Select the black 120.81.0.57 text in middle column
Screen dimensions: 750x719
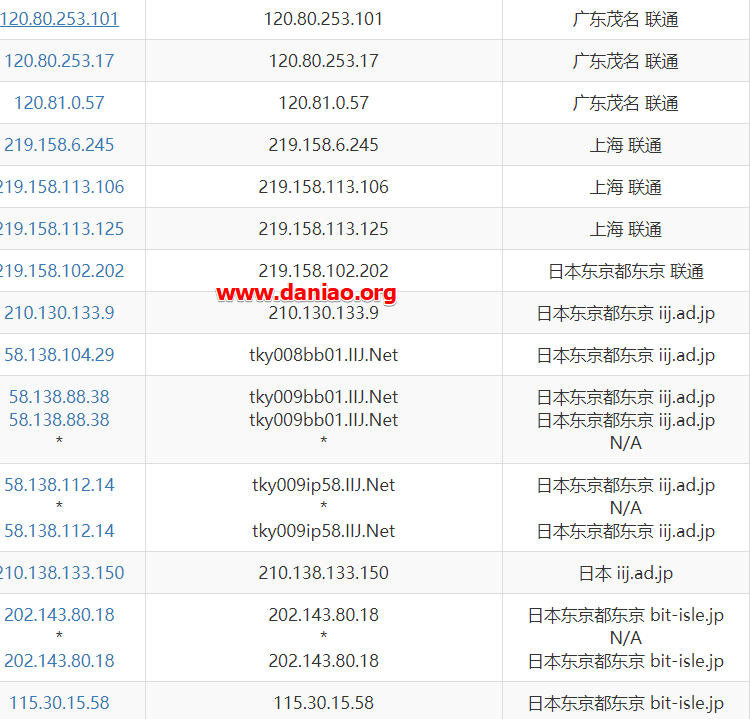[x=323, y=103]
